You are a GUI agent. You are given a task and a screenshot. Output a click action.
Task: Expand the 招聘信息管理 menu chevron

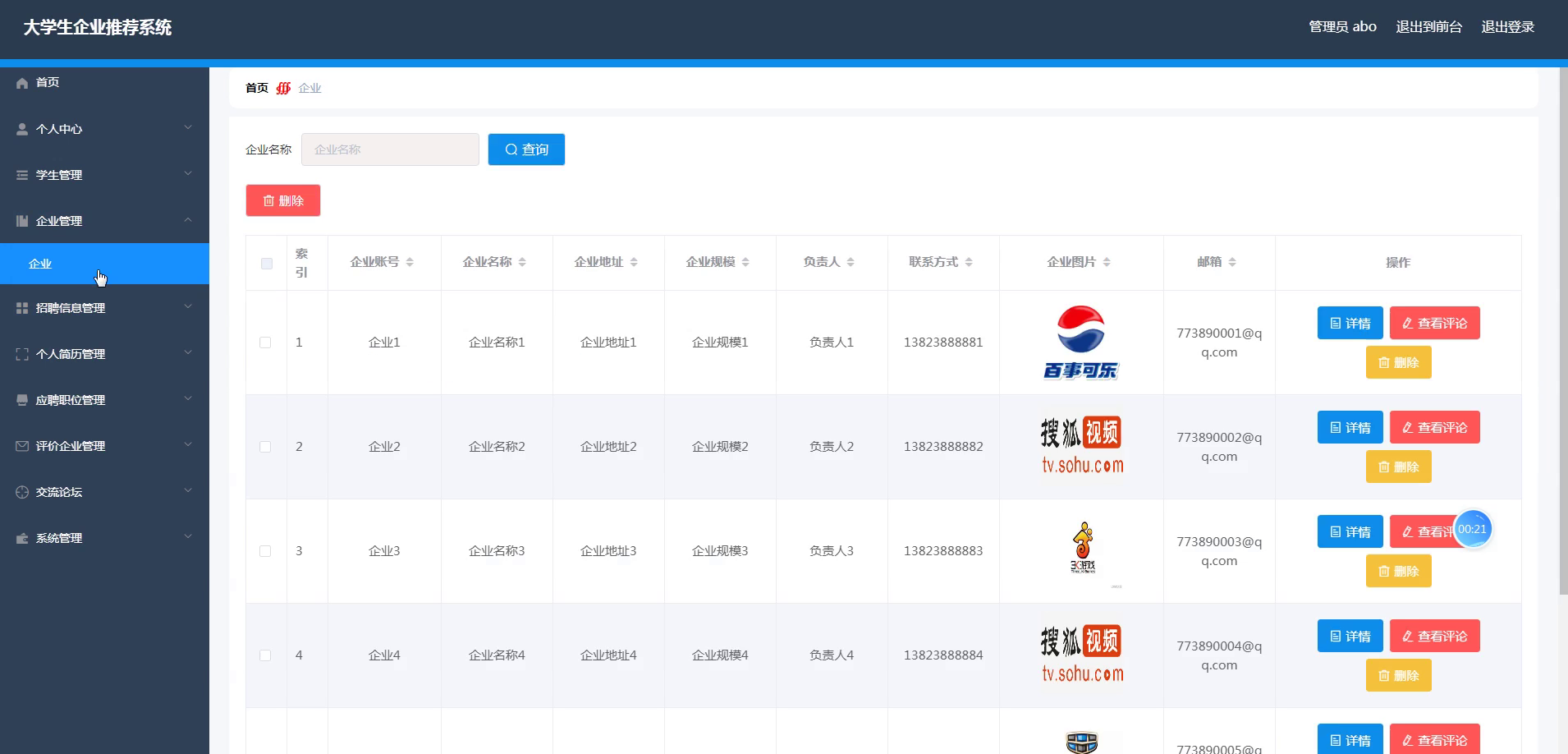coord(188,306)
